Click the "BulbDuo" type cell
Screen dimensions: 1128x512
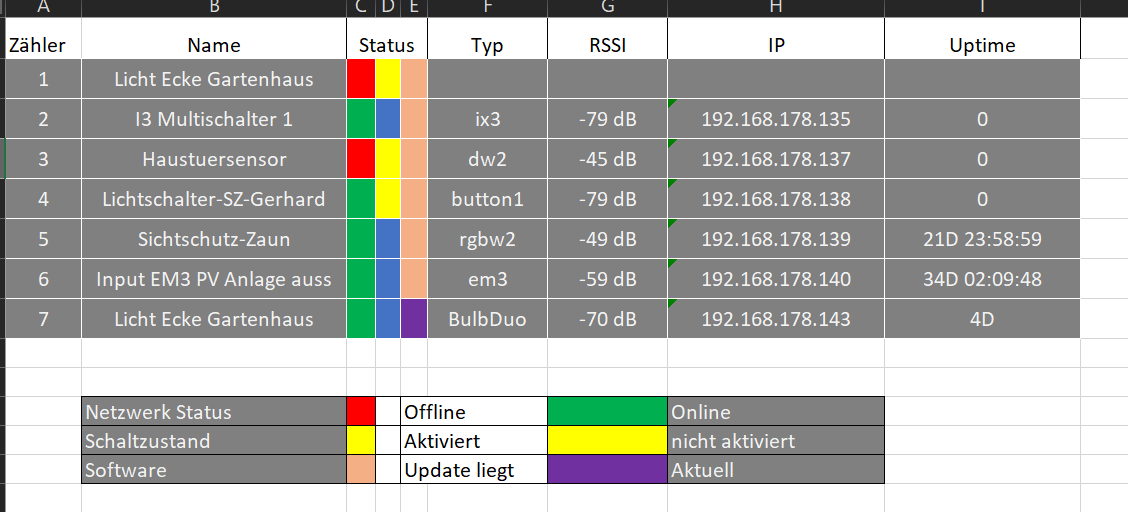487,319
